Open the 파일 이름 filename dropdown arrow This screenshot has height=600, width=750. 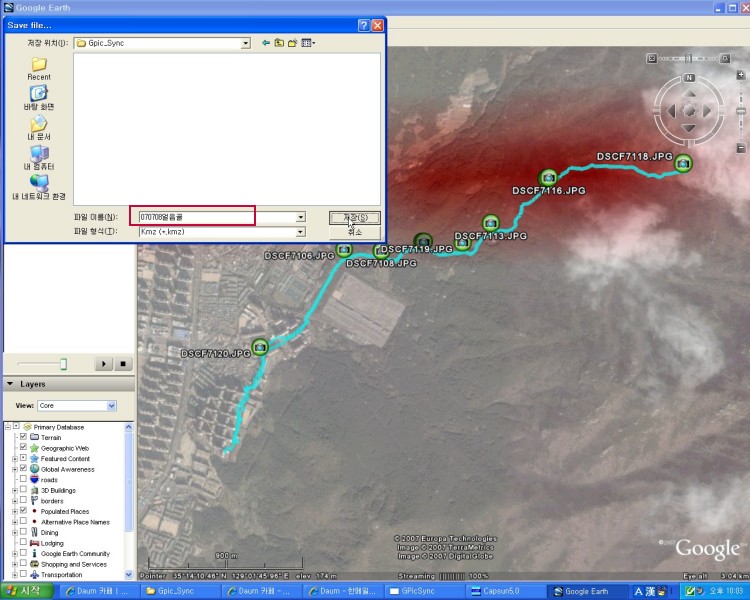300,217
